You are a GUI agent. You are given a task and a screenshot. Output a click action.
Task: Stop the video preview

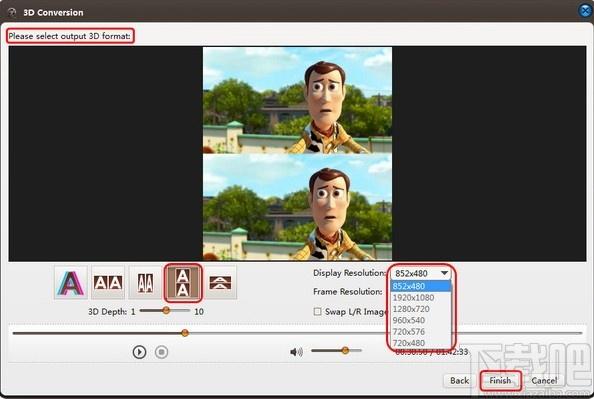pyautogui.click(x=161, y=352)
